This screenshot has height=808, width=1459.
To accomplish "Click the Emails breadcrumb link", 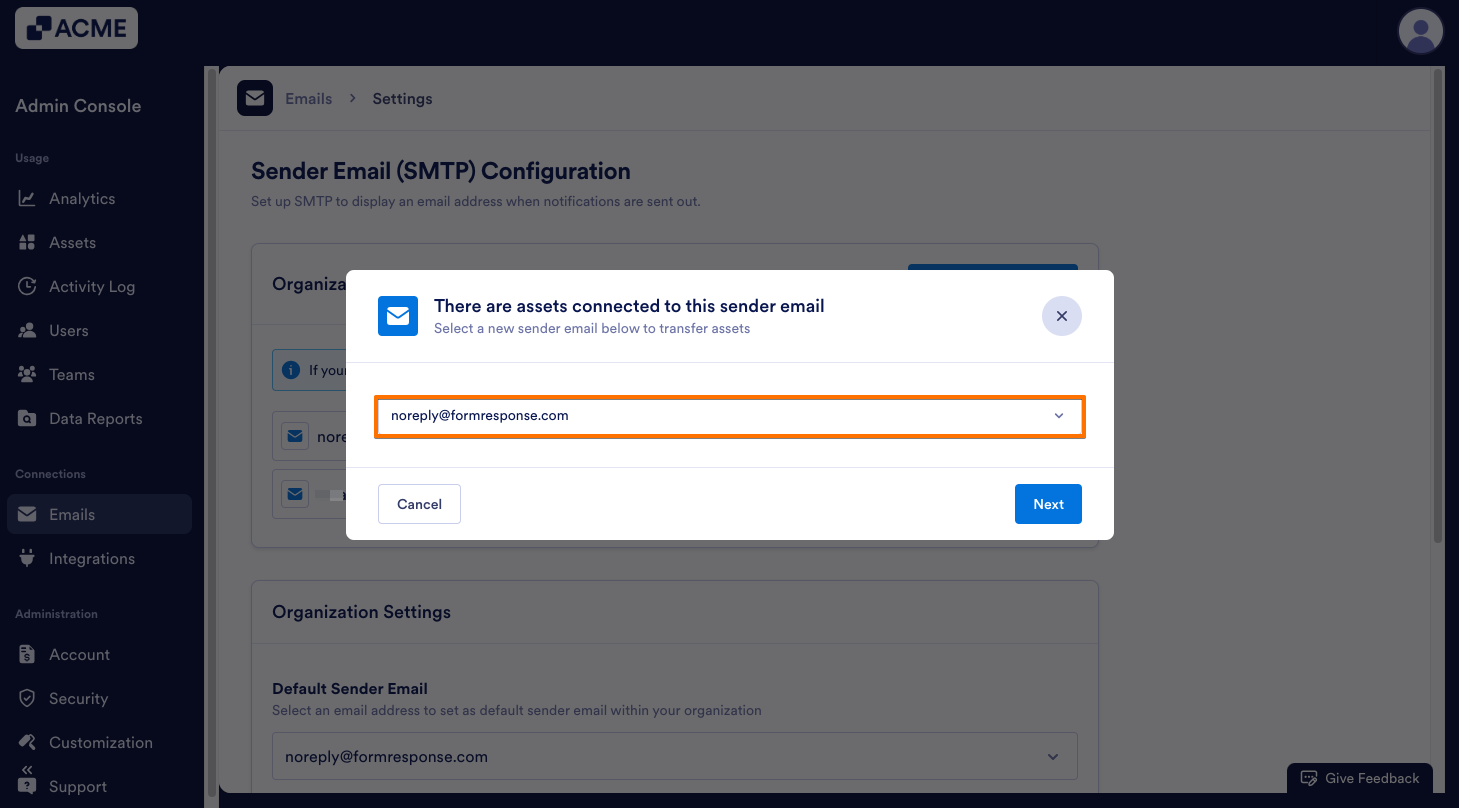I will coord(308,98).
